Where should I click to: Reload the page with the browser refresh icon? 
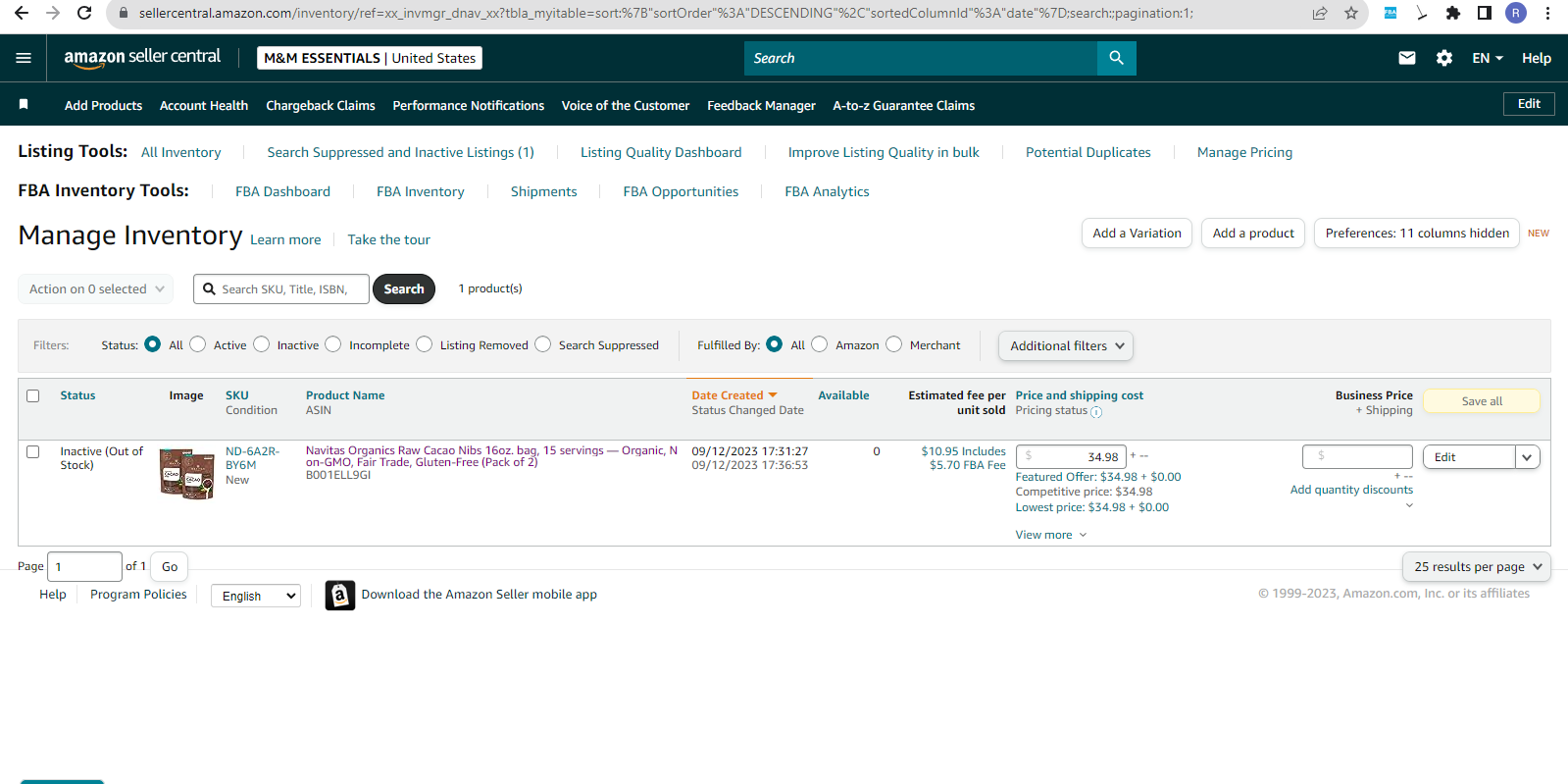tap(84, 13)
